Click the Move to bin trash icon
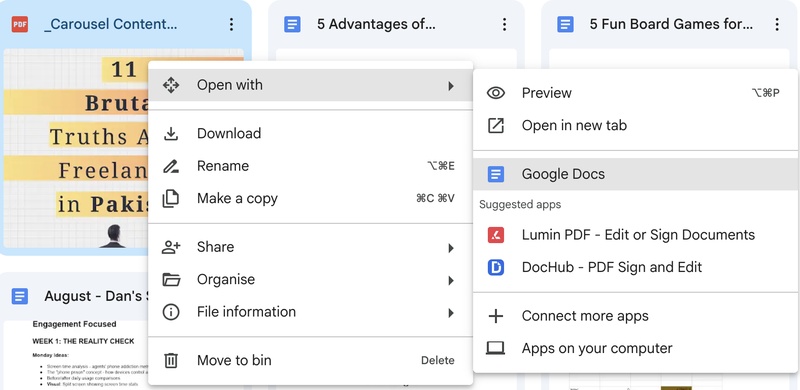 [171, 360]
